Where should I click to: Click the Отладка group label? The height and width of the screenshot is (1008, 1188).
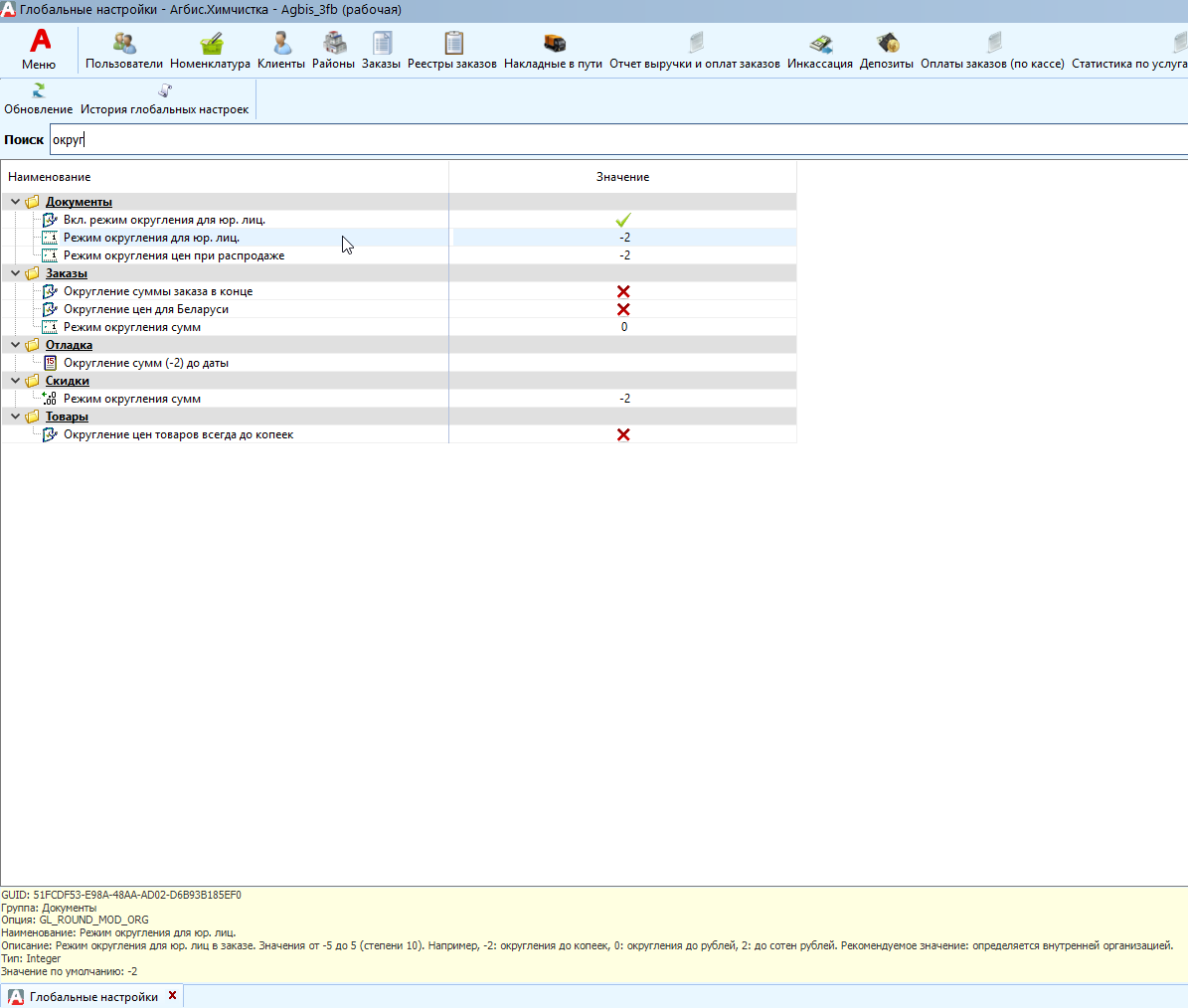click(69, 345)
